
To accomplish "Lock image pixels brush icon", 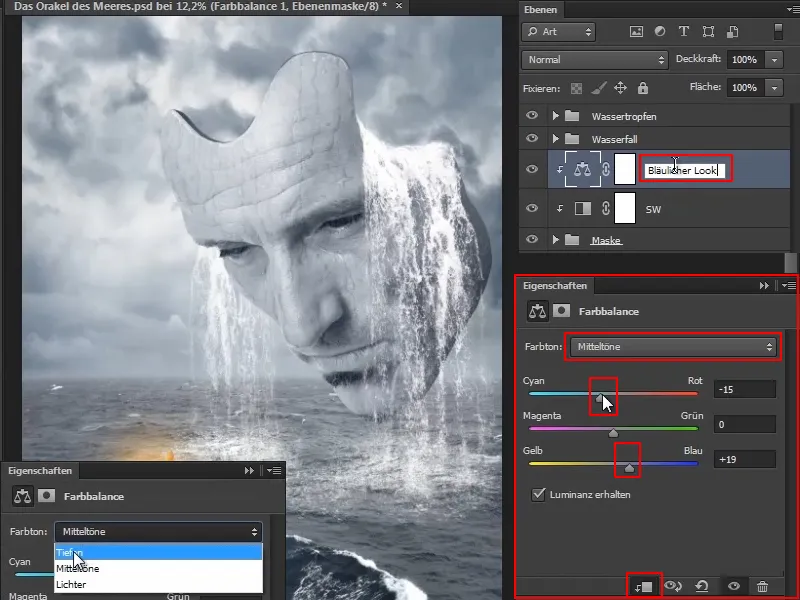I will pyautogui.click(x=598, y=88).
